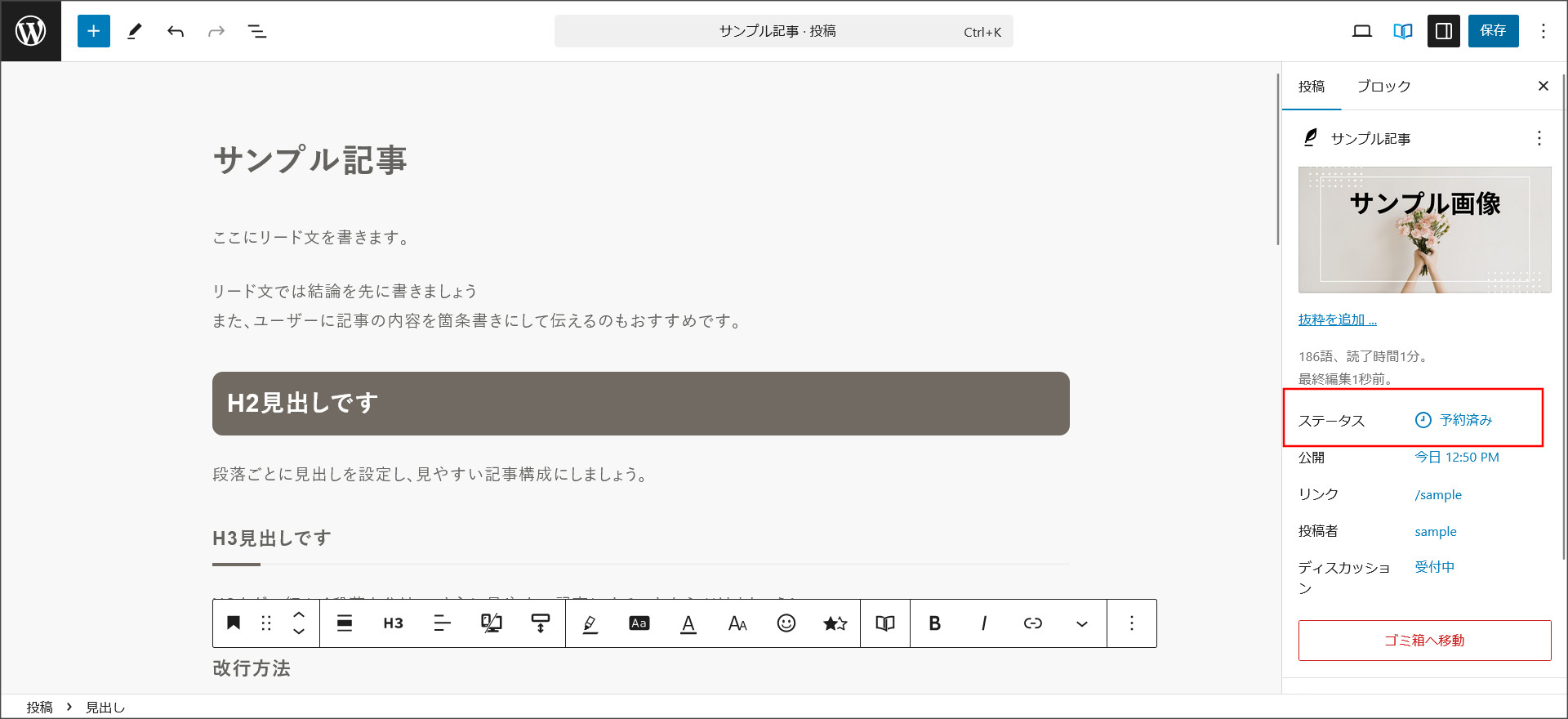1568x719 pixels.
Task: Click the blue block inserter plus button
Action: pos(94,31)
